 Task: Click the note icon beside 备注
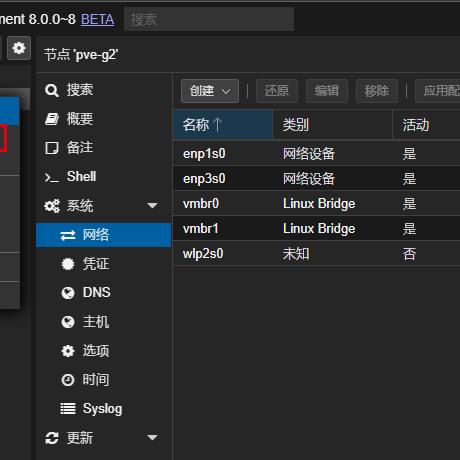click(x=52, y=148)
